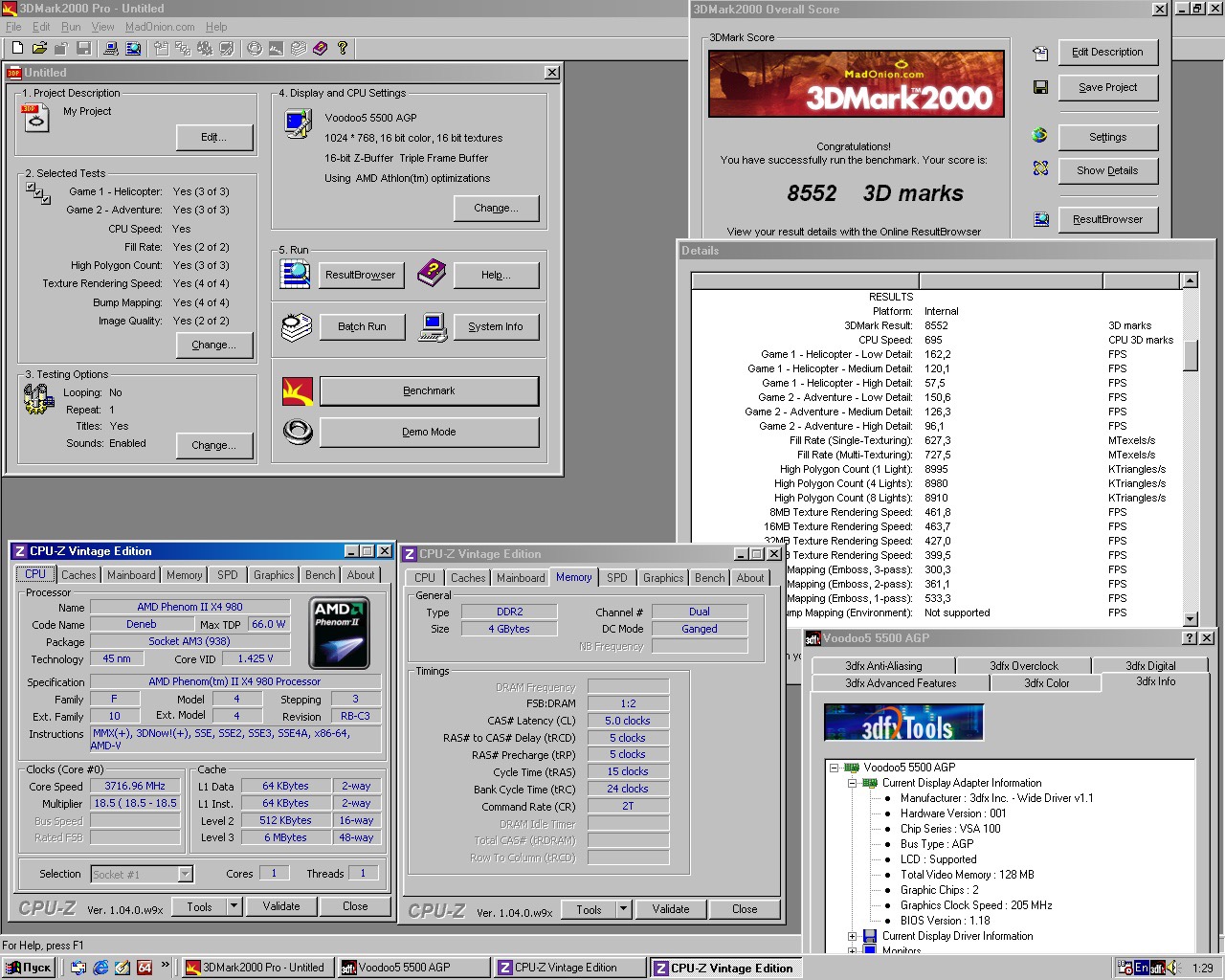
Task: Open the File menu
Action: point(13,27)
